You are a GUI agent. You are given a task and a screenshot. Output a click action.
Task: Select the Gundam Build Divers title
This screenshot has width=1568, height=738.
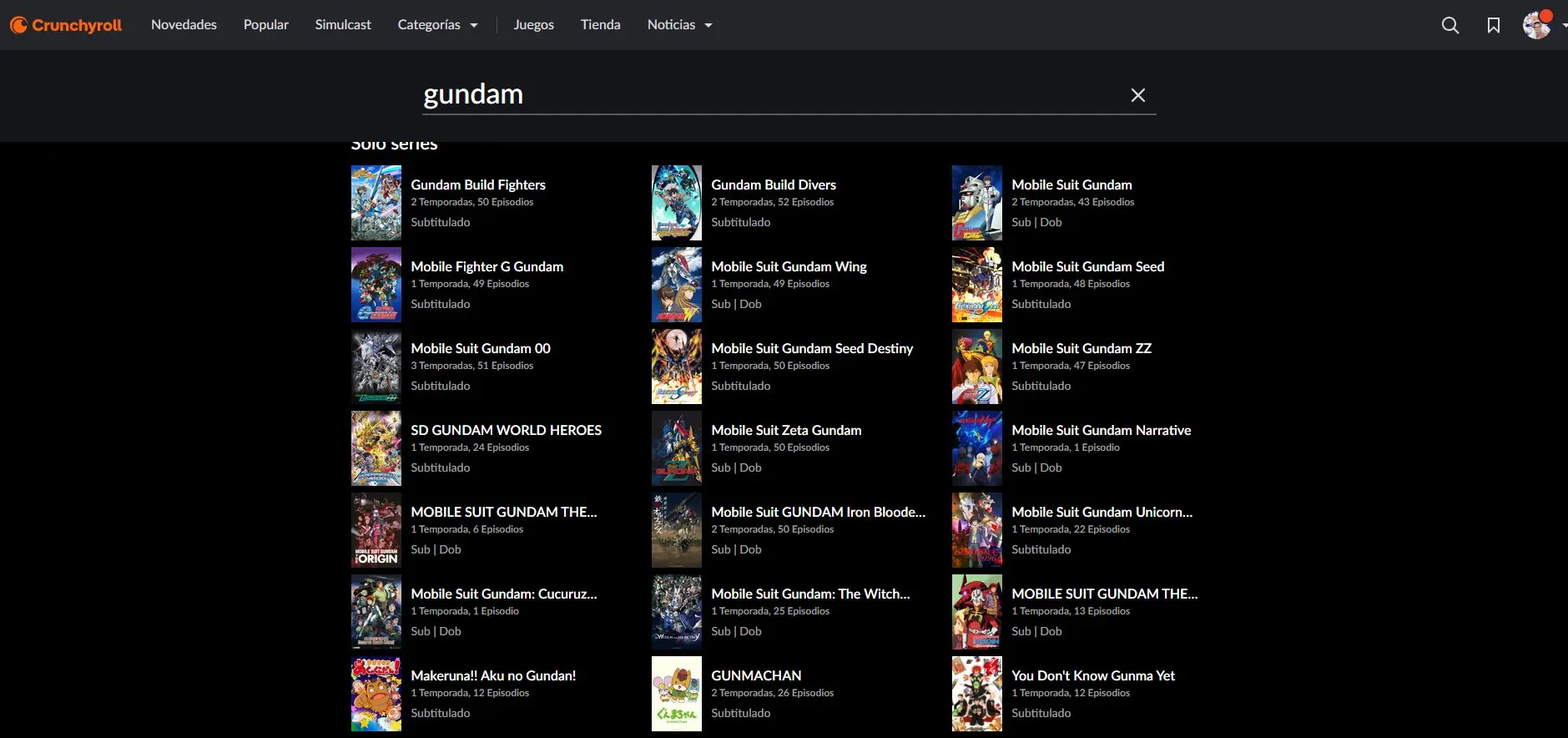[x=774, y=184]
